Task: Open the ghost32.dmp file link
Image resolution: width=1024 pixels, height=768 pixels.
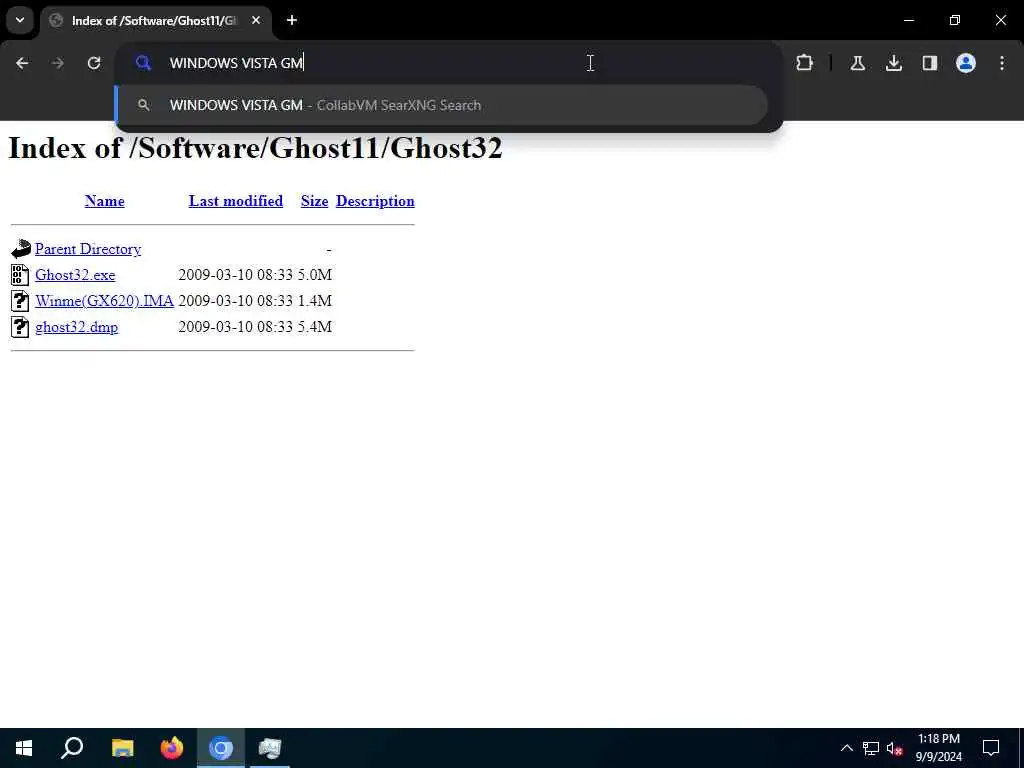Action: pyautogui.click(x=76, y=327)
